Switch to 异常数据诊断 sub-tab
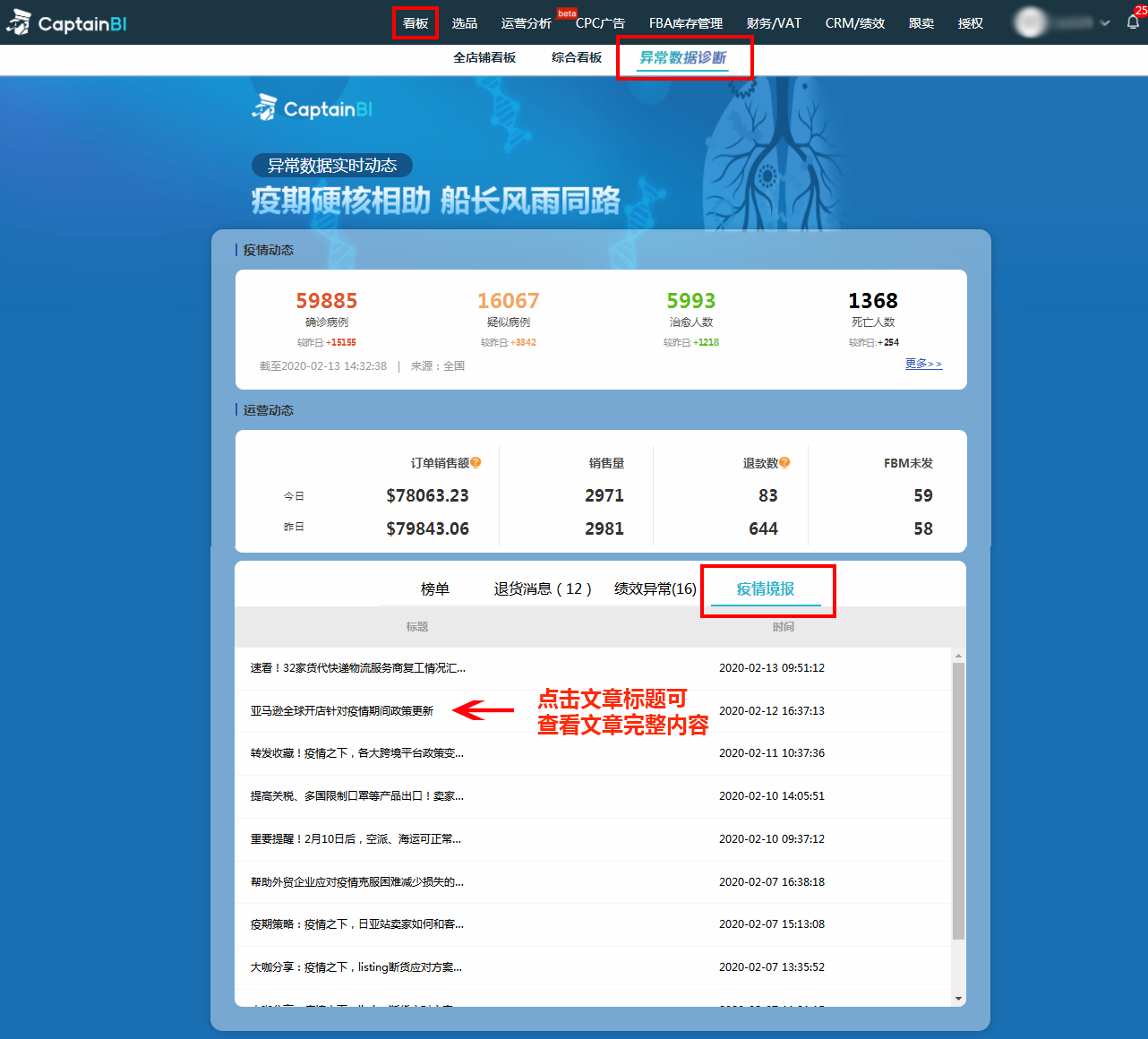Screen dimensions: 1148x1039 click(x=683, y=57)
